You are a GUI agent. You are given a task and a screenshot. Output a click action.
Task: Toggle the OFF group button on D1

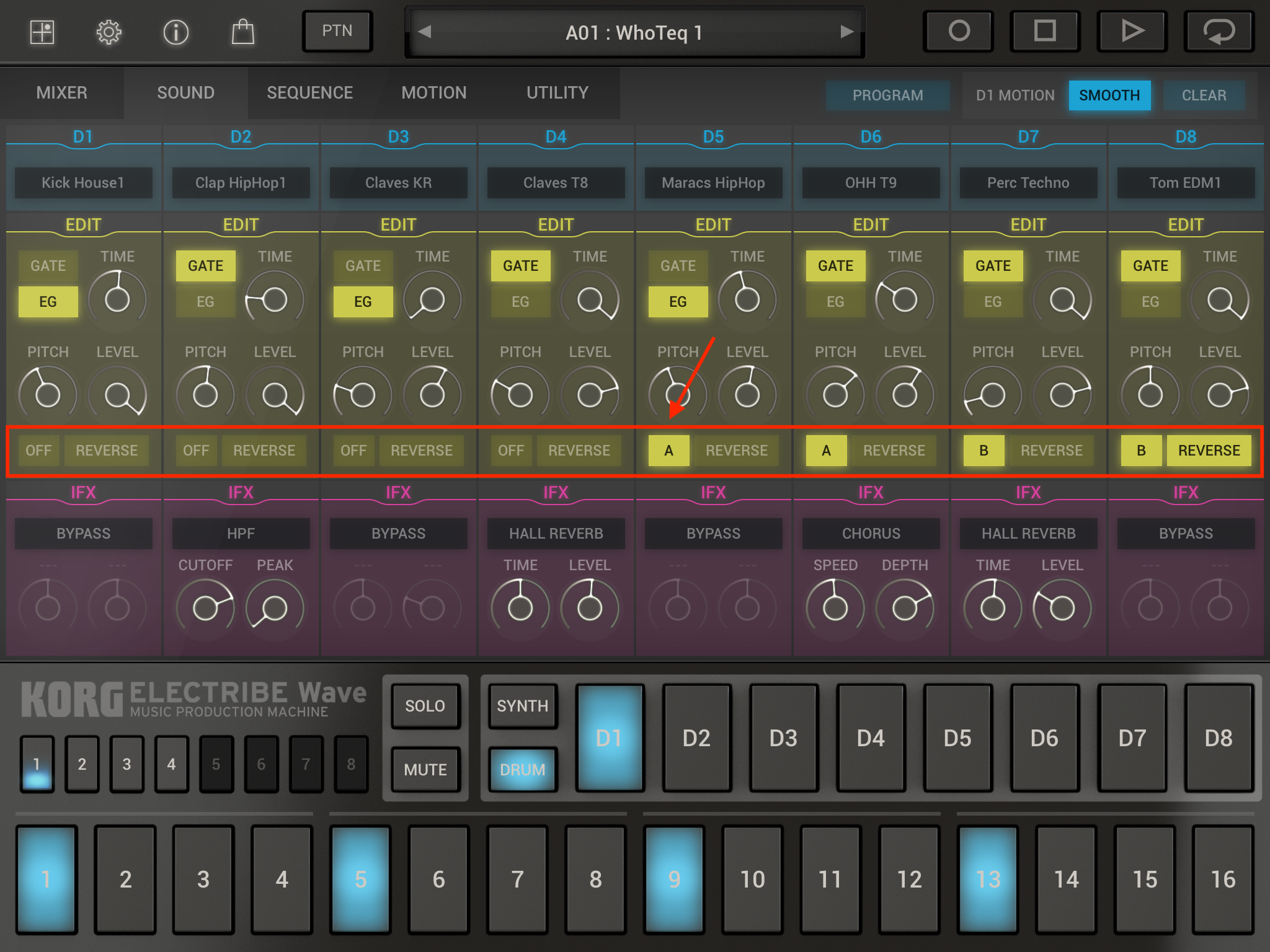(x=38, y=451)
